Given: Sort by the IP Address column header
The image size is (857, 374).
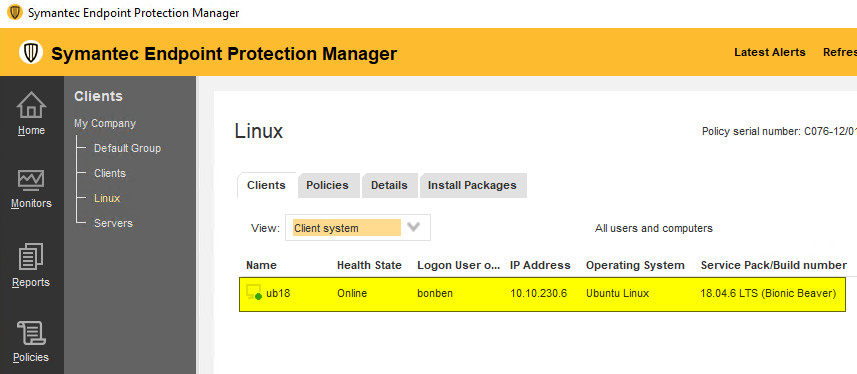Looking at the screenshot, I should 540,265.
